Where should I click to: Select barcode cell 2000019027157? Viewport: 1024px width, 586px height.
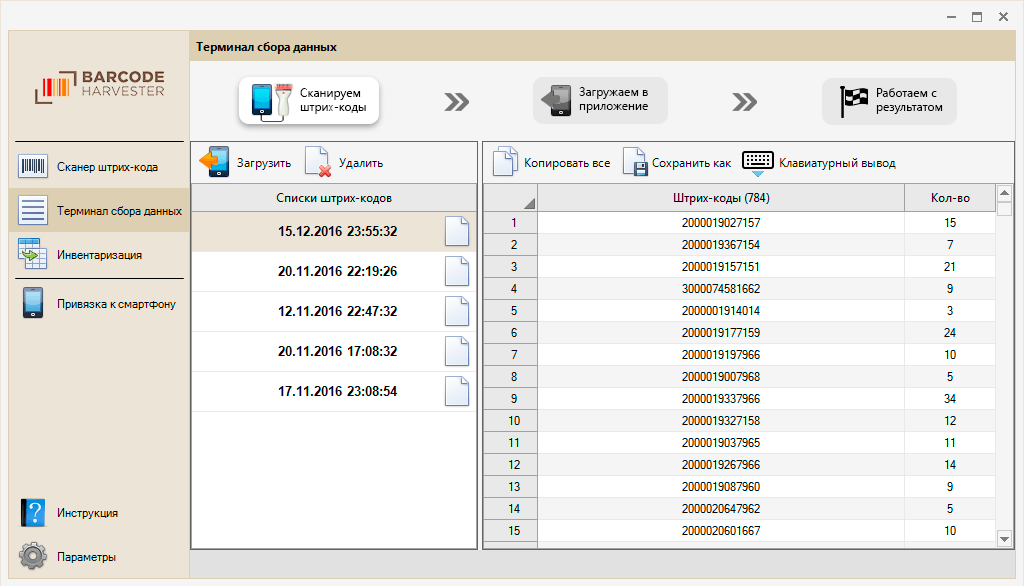721,223
